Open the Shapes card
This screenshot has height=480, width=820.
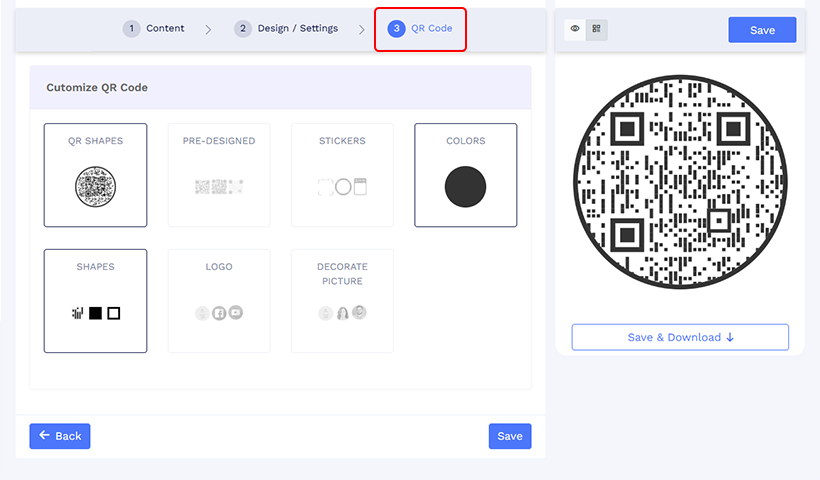tap(95, 301)
